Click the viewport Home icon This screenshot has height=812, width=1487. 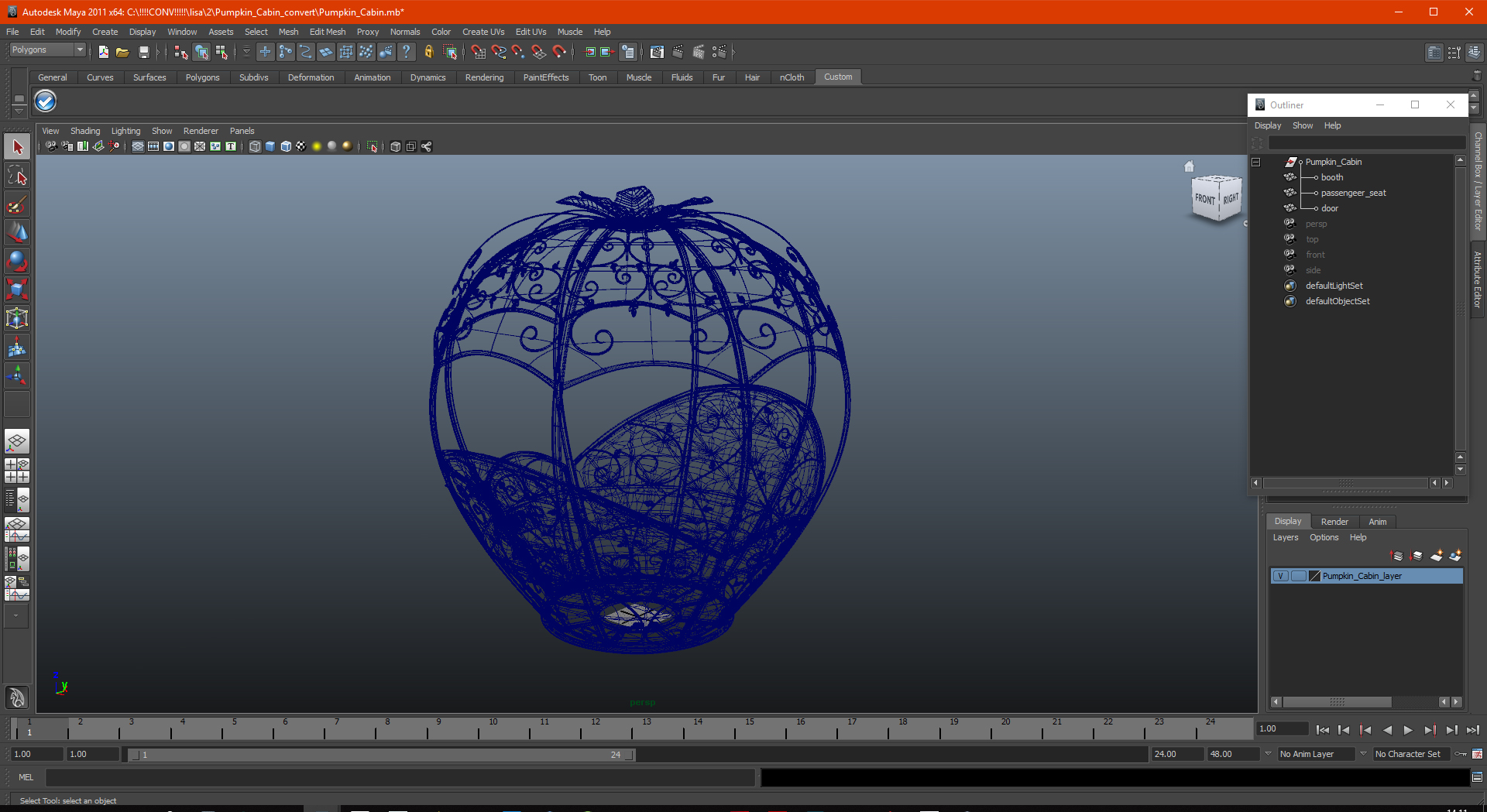coord(1190,166)
